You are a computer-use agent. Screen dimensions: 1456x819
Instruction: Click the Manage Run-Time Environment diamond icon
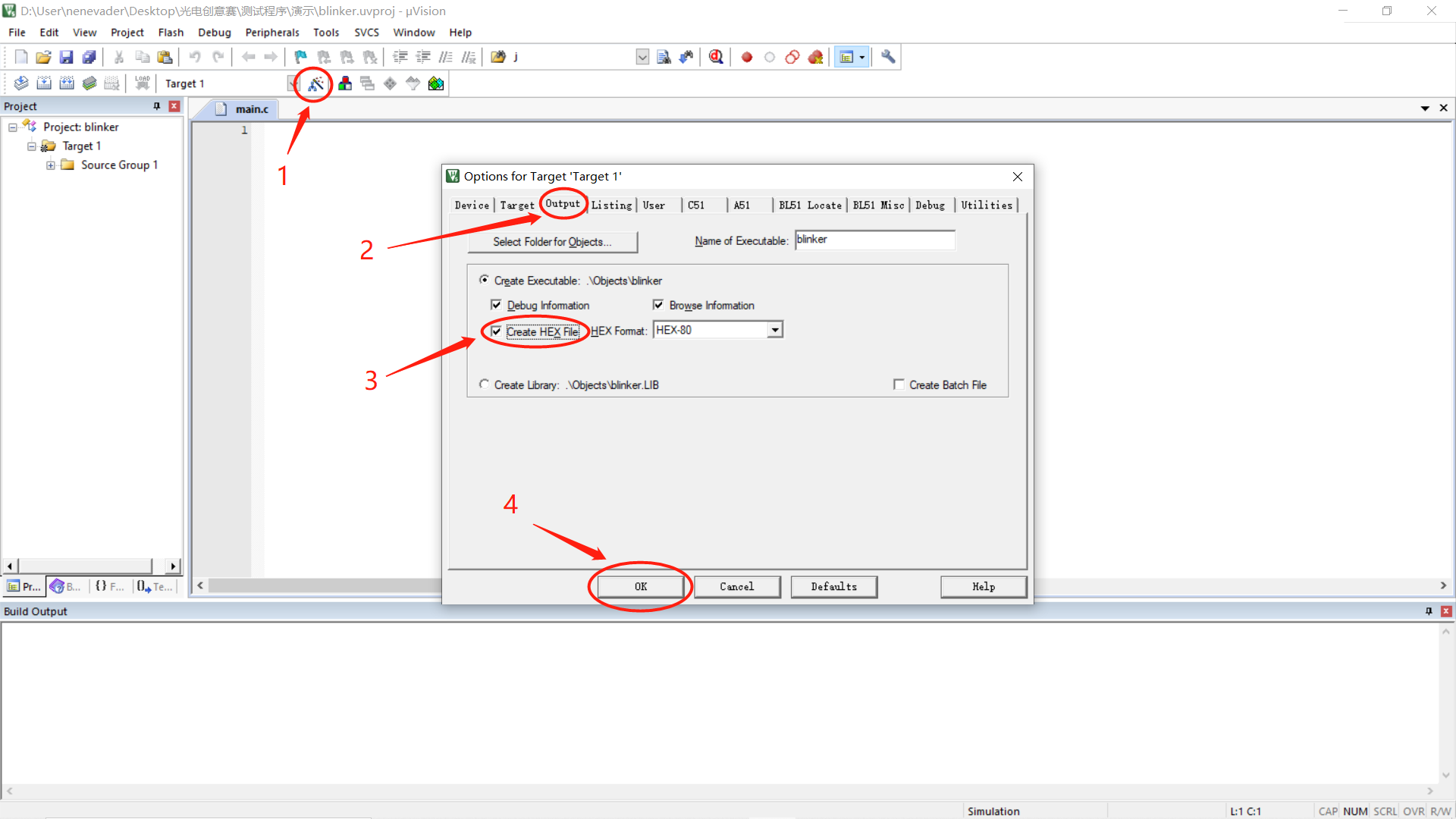(x=390, y=83)
